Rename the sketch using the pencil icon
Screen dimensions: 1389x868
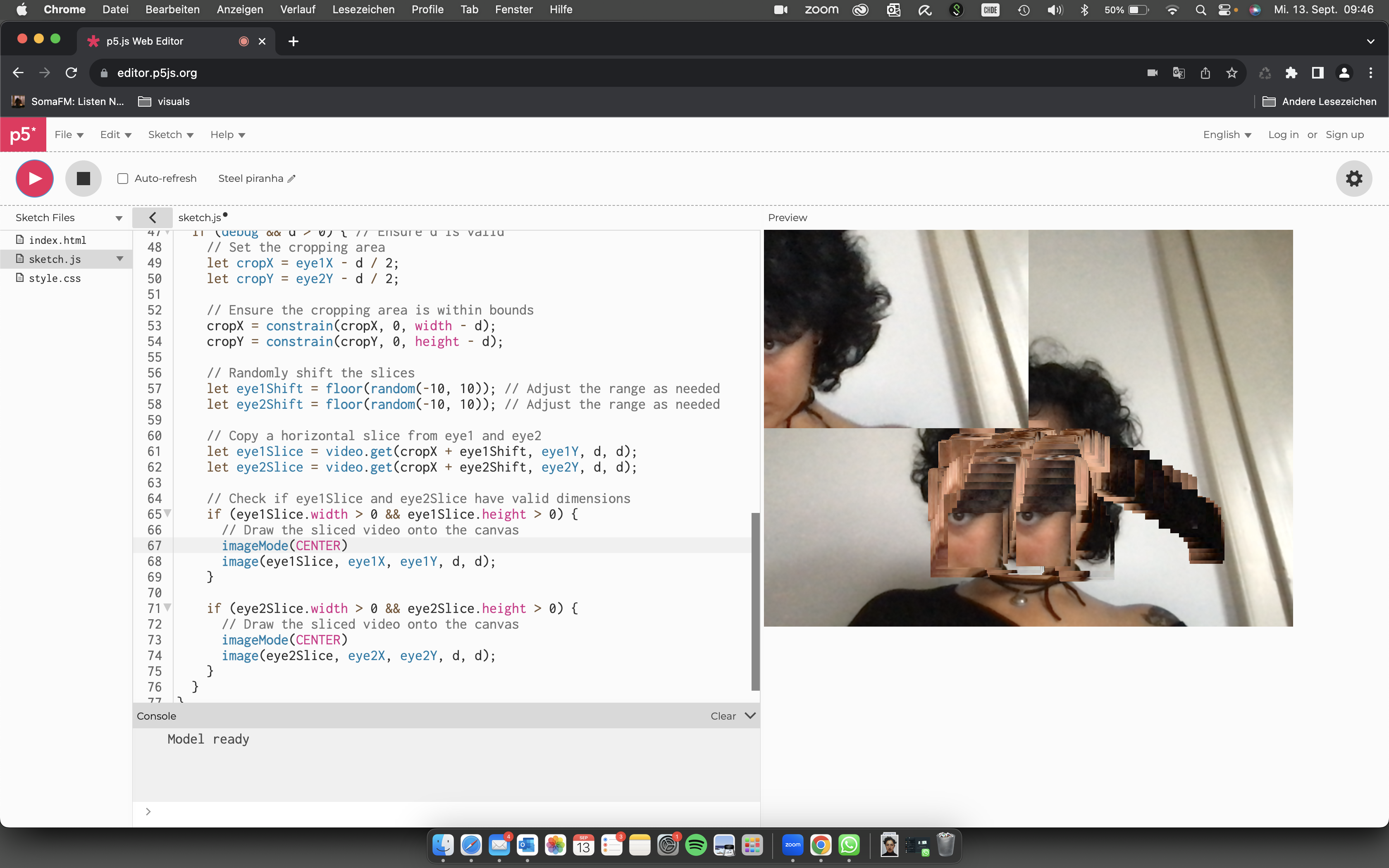291,178
